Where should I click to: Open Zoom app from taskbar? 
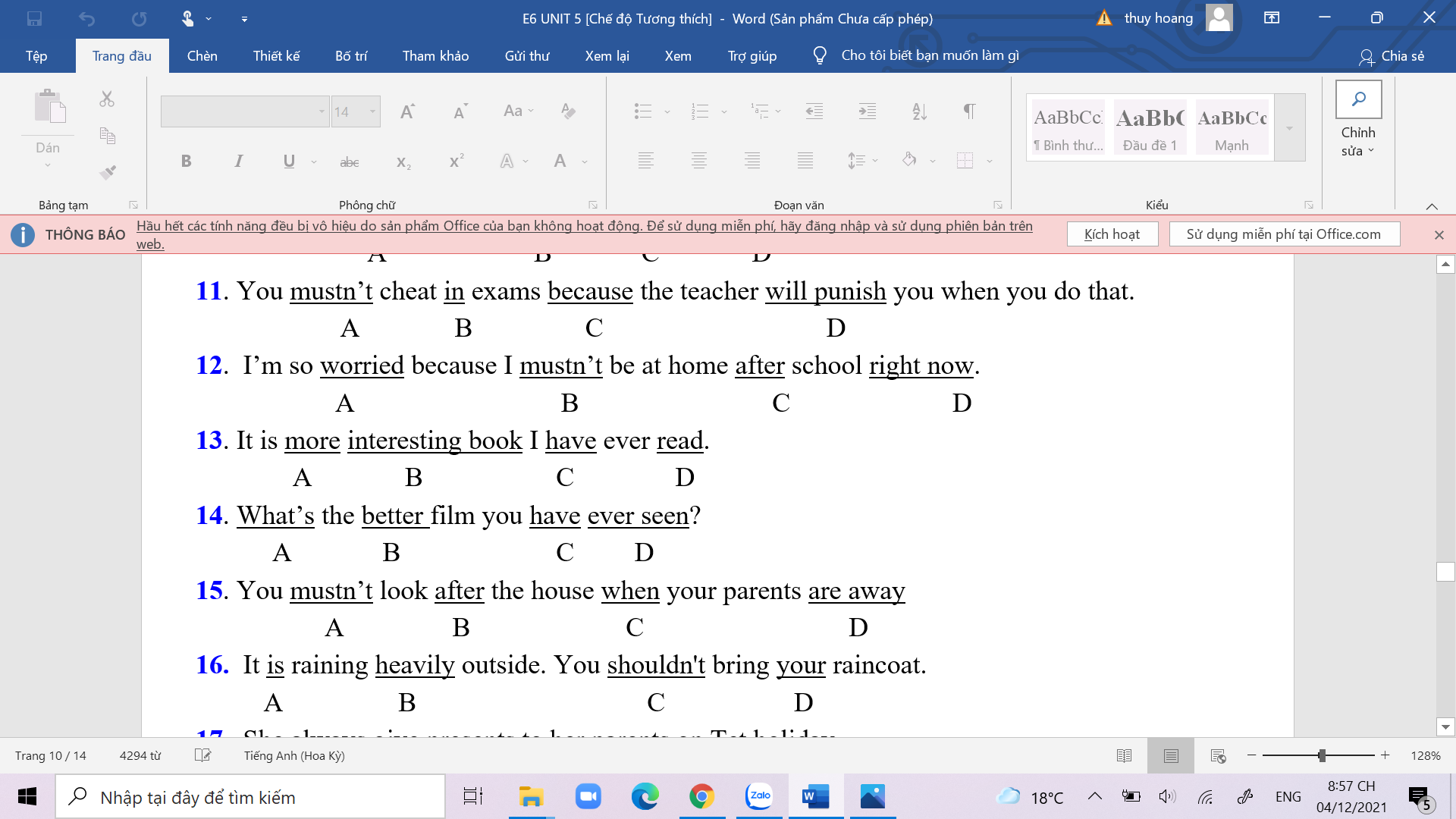(x=588, y=797)
